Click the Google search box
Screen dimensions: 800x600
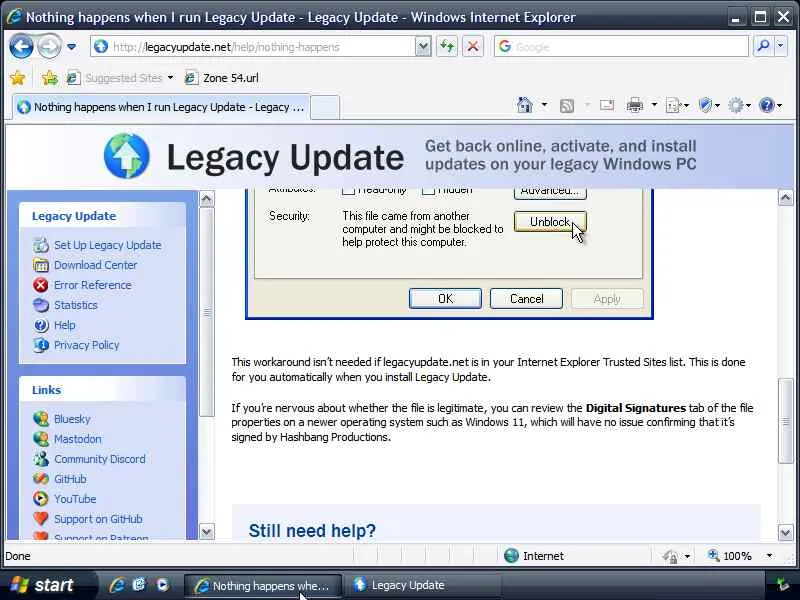pyautogui.click(x=621, y=47)
